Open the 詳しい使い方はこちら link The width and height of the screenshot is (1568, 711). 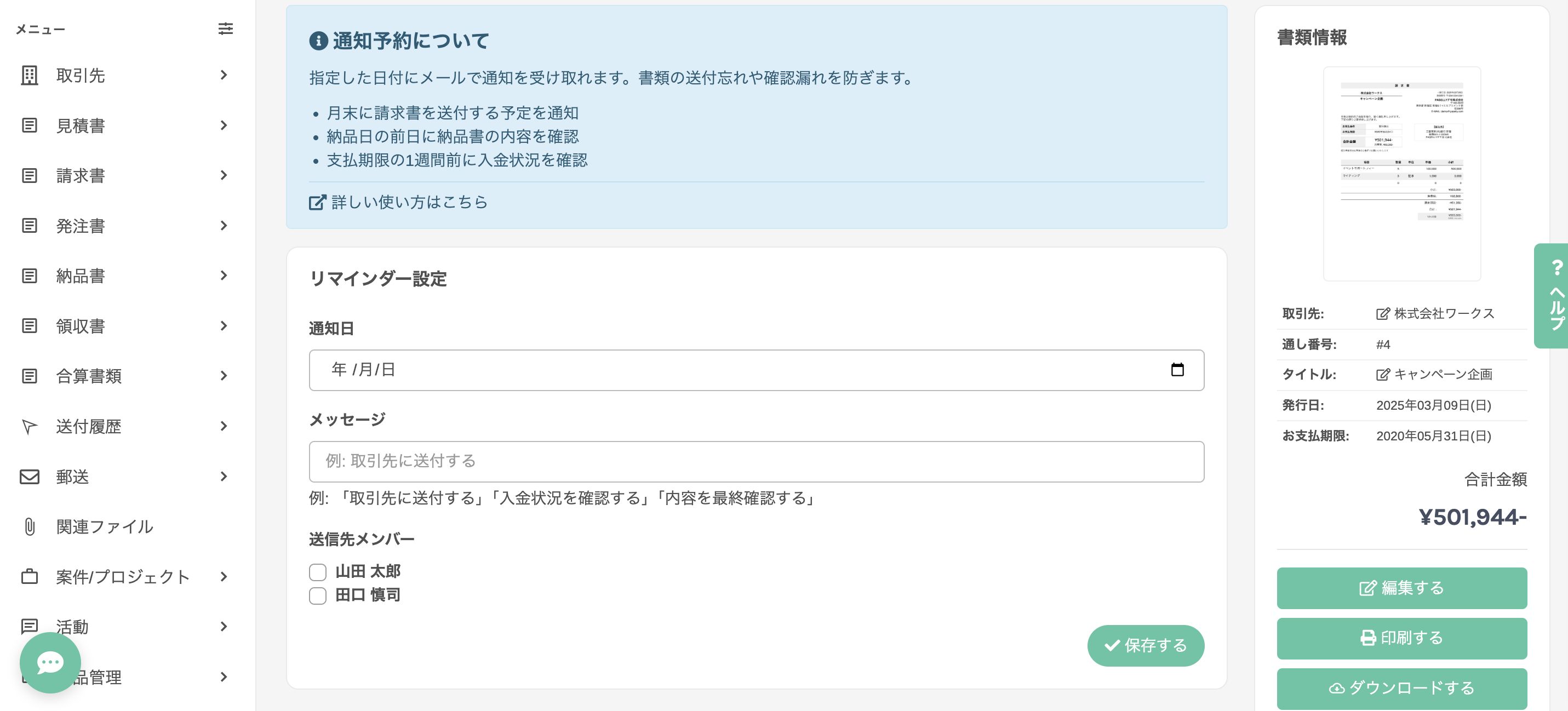coord(399,202)
